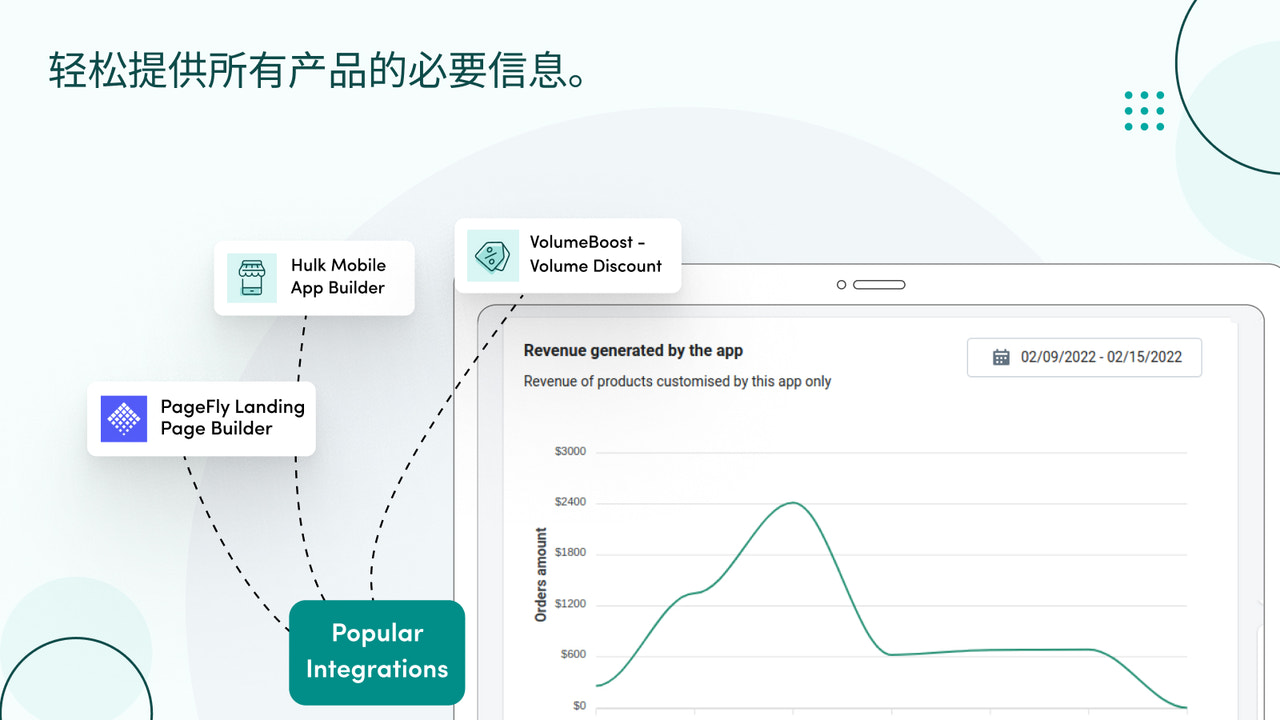Click the $2400 axis label

[x=570, y=502]
